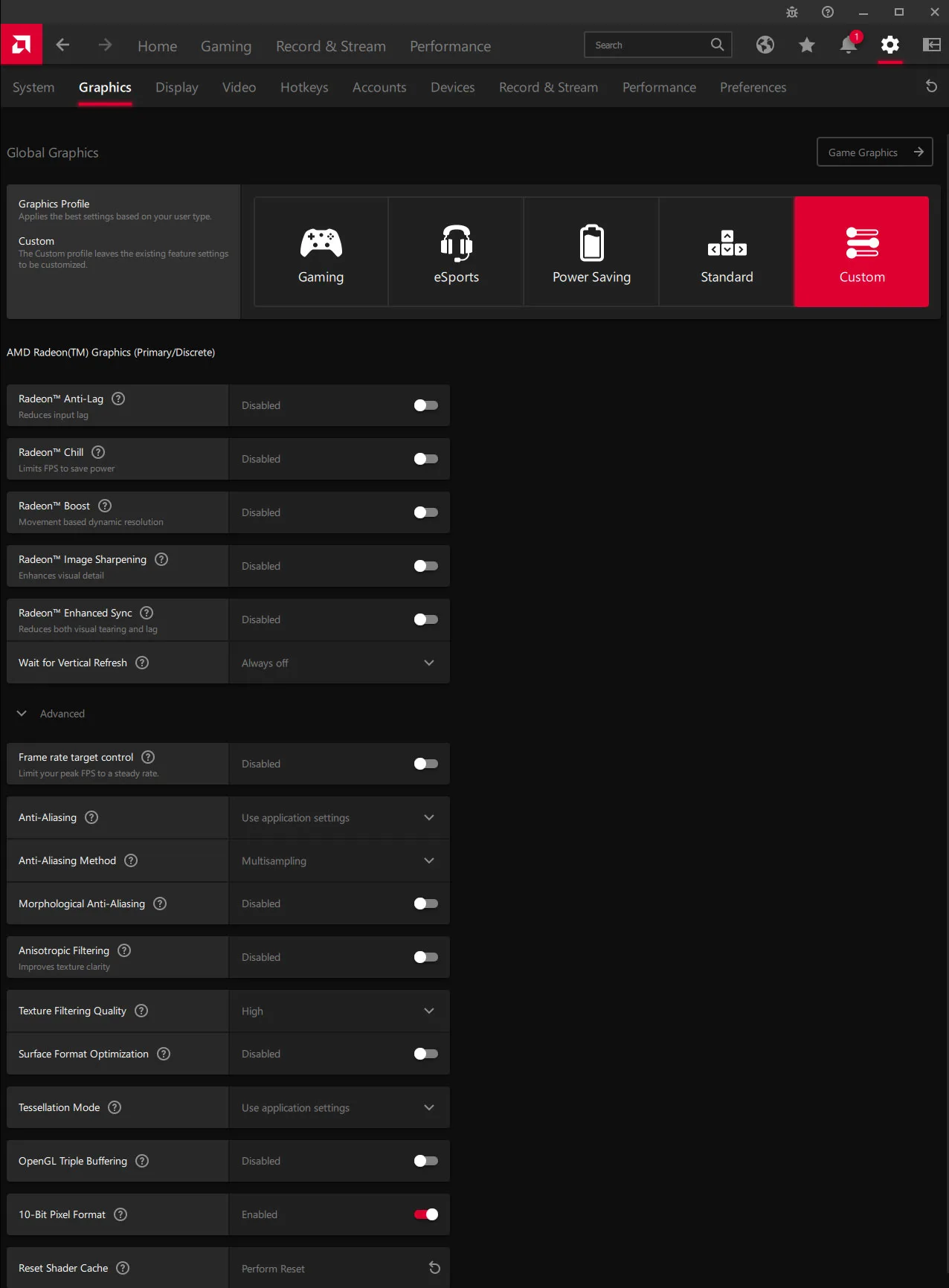Show help for Tessellation Mode
949x1288 pixels.
pyautogui.click(x=115, y=1107)
